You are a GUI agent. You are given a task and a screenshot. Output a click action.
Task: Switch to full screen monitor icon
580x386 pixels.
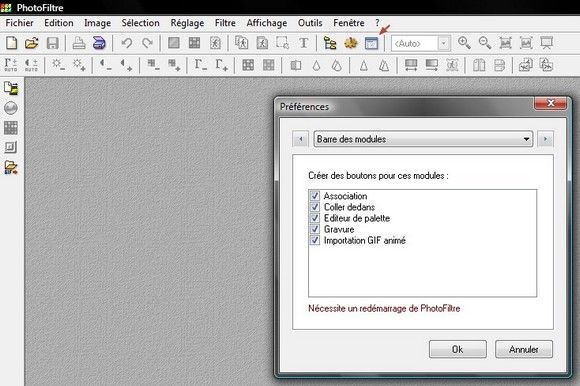pyautogui.click(x=546, y=43)
